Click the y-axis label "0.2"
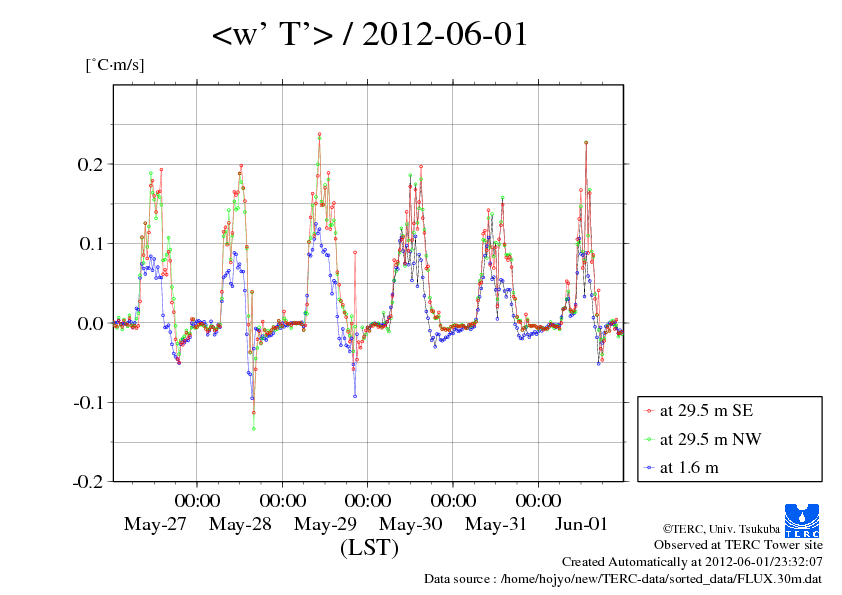Viewport: 842px width, 595px height. click(90, 164)
